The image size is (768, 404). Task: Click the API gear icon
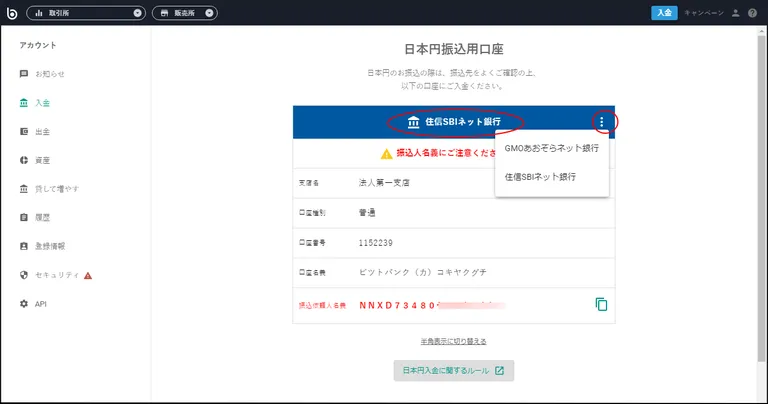click(x=24, y=304)
